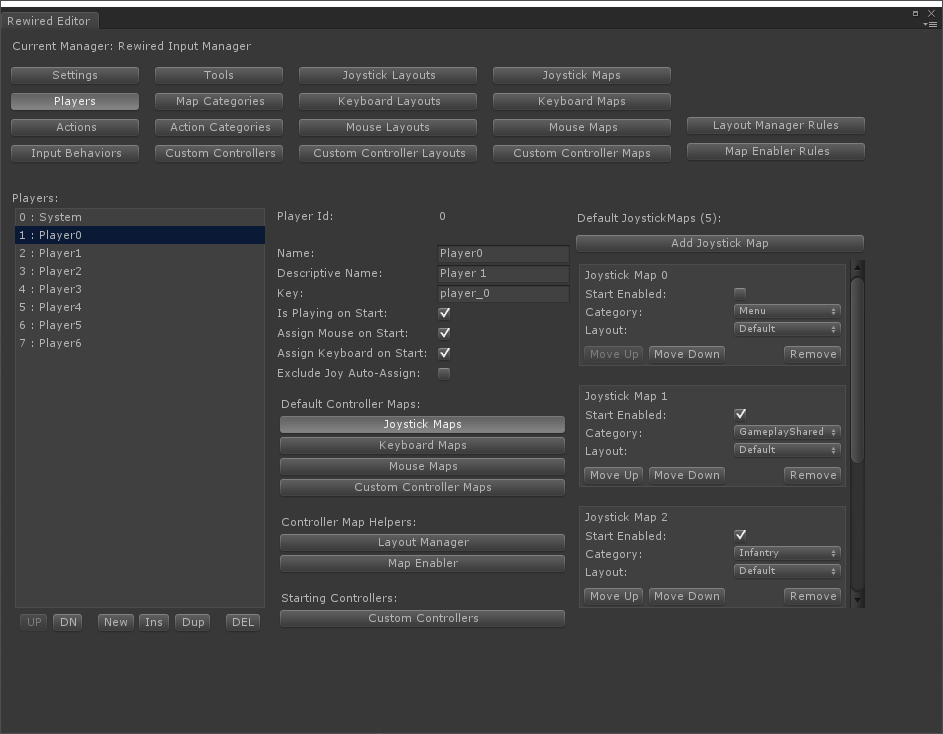Image resolution: width=943 pixels, height=734 pixels.
Task: Open the top Keyboard Maps page button
Action: tap(582, 101)
